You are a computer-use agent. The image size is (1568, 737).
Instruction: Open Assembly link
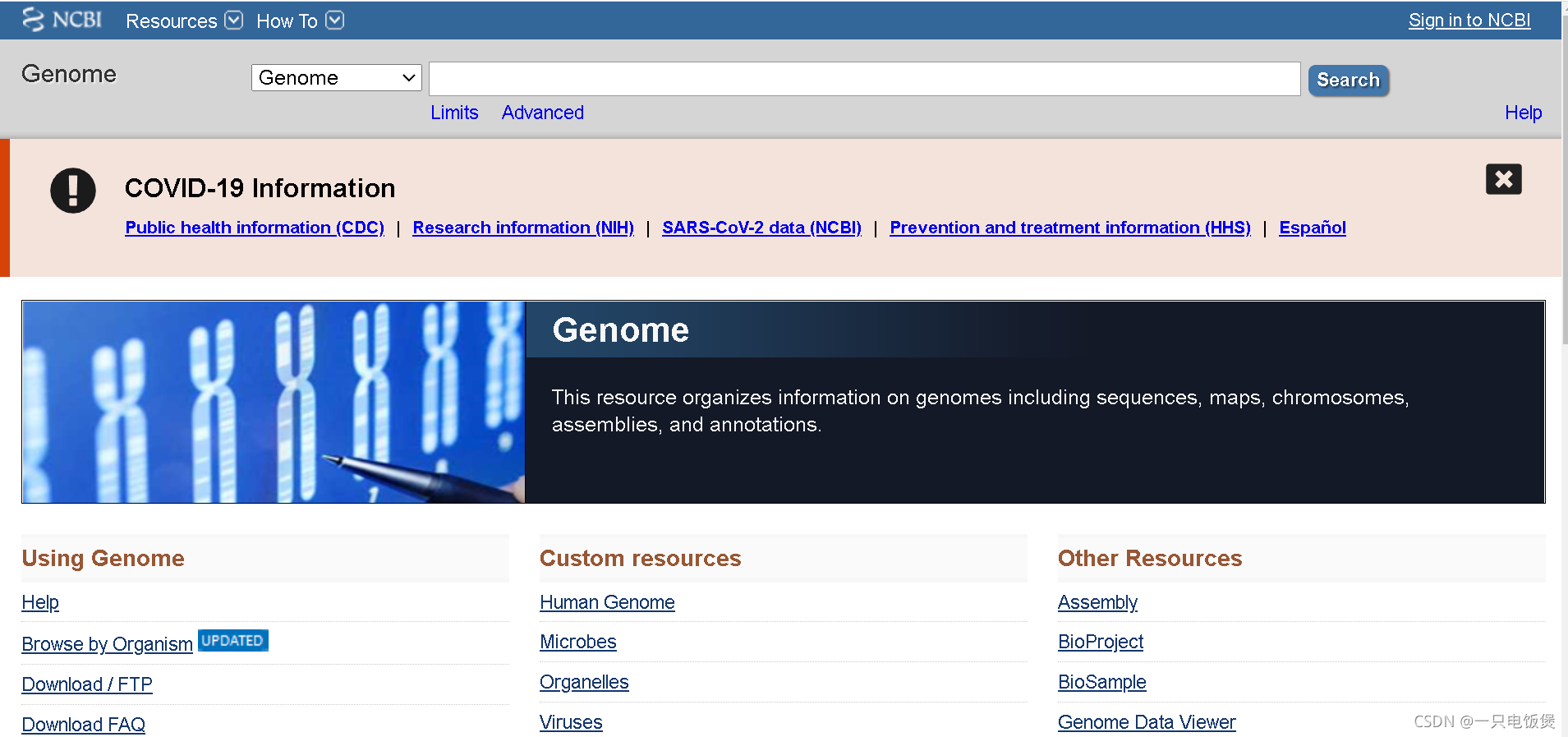coord(1097,602)
